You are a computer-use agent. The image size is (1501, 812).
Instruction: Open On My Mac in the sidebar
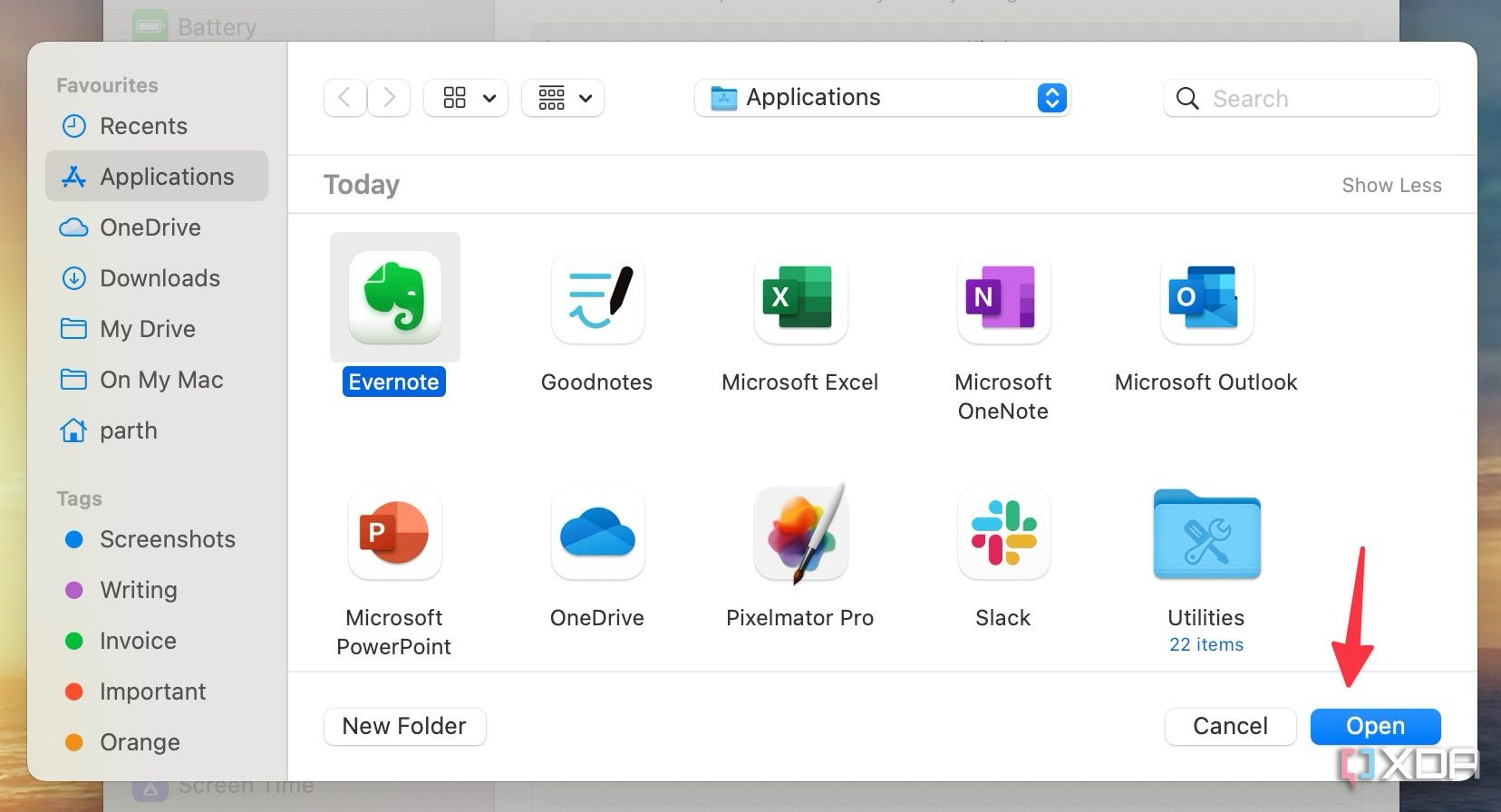coord(157,380)
